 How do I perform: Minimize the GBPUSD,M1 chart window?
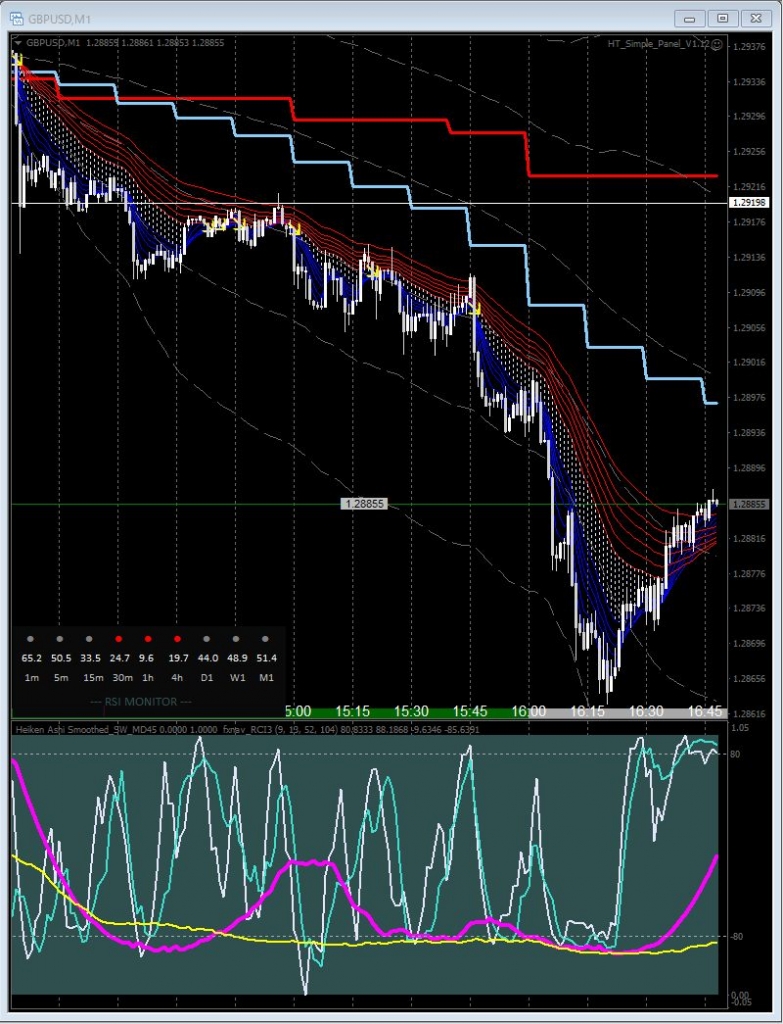(x=690, y=18)
